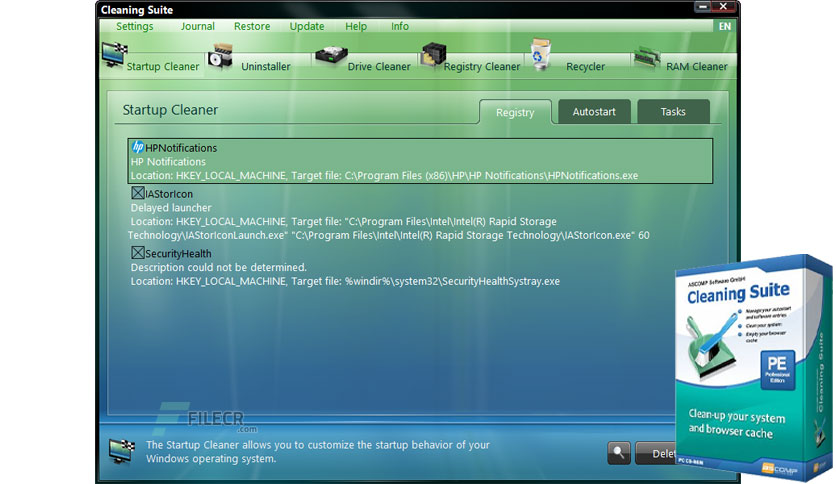Open the Journal menu
This screenshot has height=484, width=836.
[x=197, y=26]
